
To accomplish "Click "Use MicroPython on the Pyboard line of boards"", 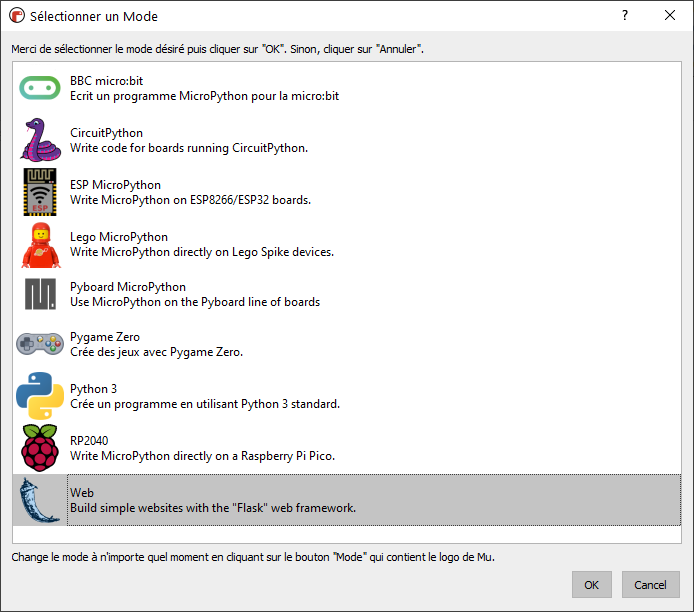I will [195, 302].
